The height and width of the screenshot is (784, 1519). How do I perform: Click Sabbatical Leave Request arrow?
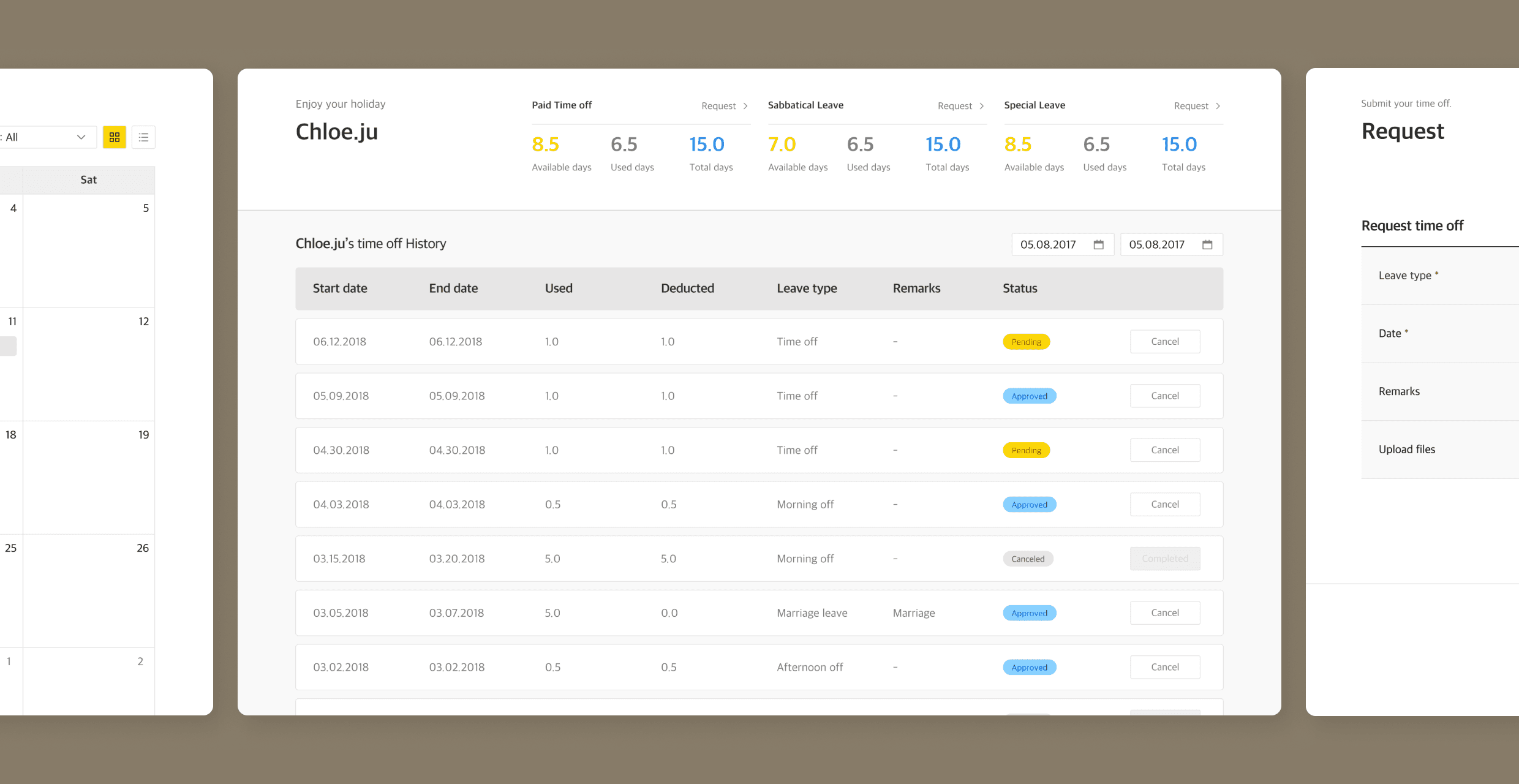point(981,106)
